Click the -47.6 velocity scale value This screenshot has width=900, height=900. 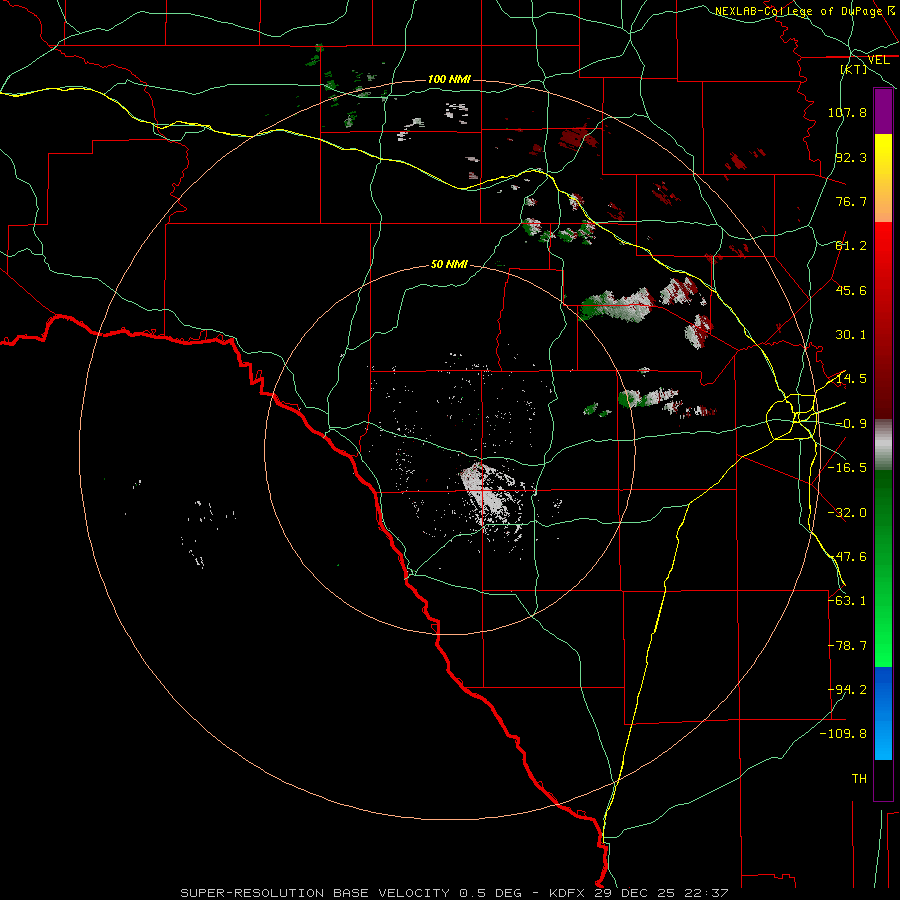pyautogui.click(x=847, y=557)
